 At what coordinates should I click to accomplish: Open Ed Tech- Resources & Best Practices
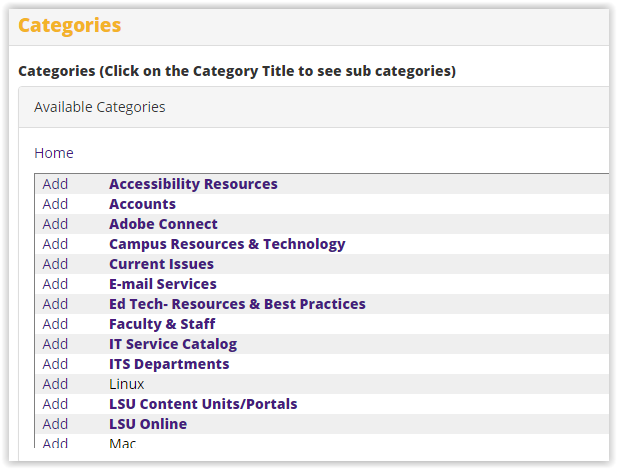[x=237, y=304]
